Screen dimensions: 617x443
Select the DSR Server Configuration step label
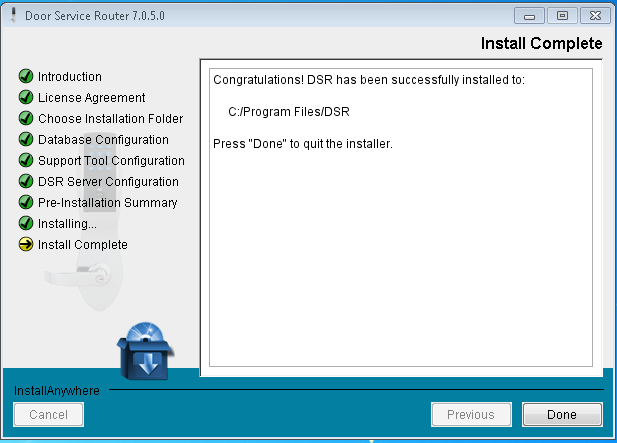(108, 182)
